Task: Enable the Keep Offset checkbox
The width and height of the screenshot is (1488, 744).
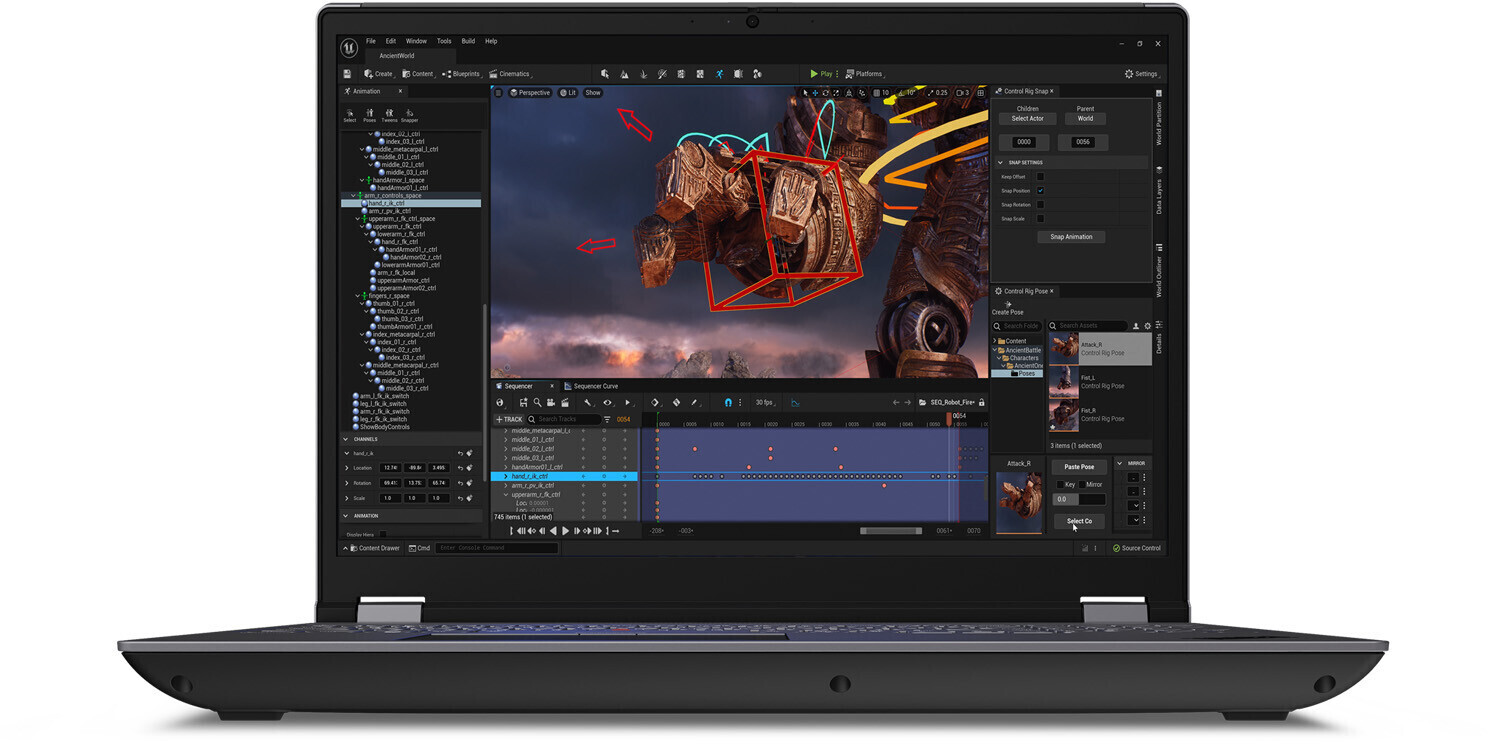Action: (x=1040, y=177)
